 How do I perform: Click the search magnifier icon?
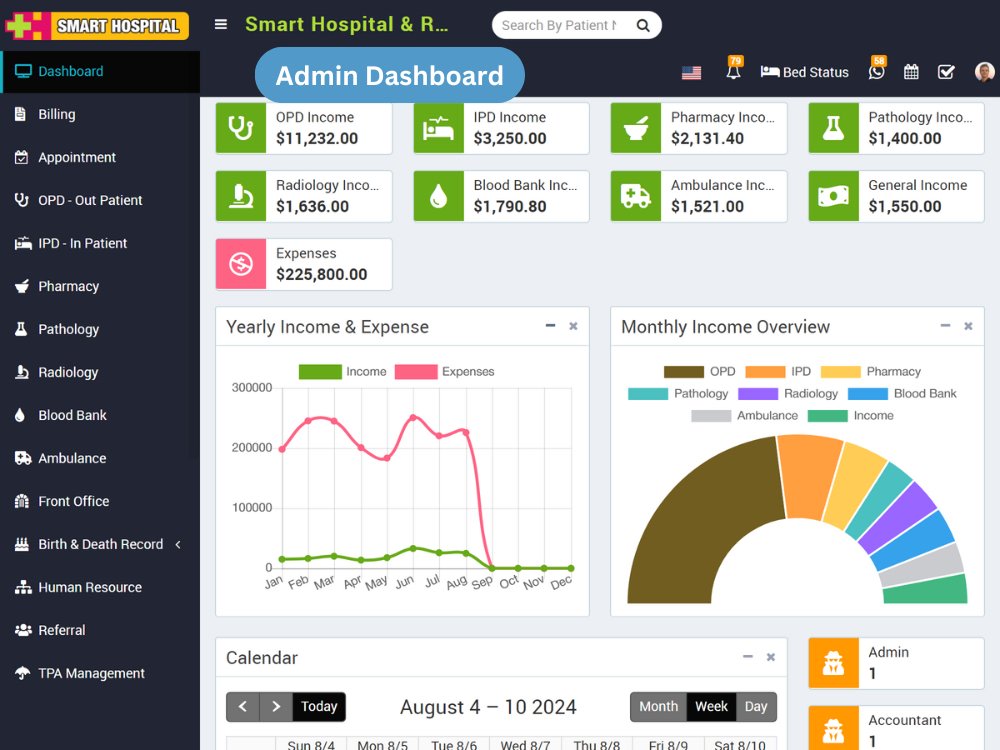[643, 26]
